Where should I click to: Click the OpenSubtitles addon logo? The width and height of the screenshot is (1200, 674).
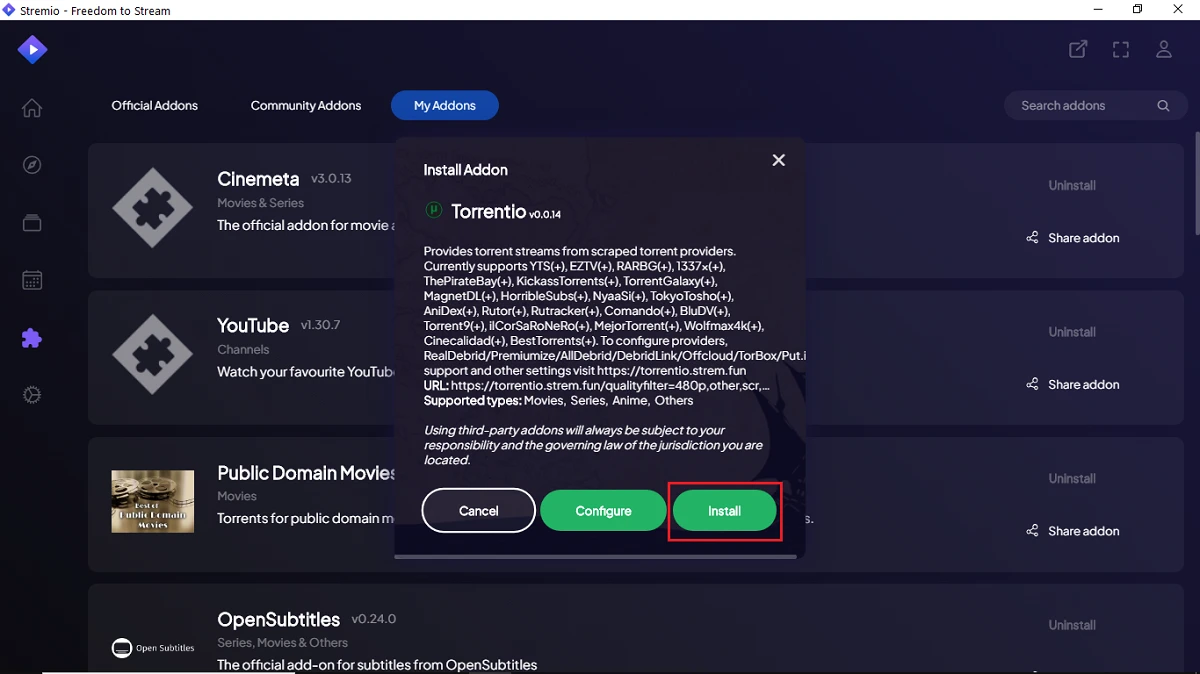tap(152, 648)
